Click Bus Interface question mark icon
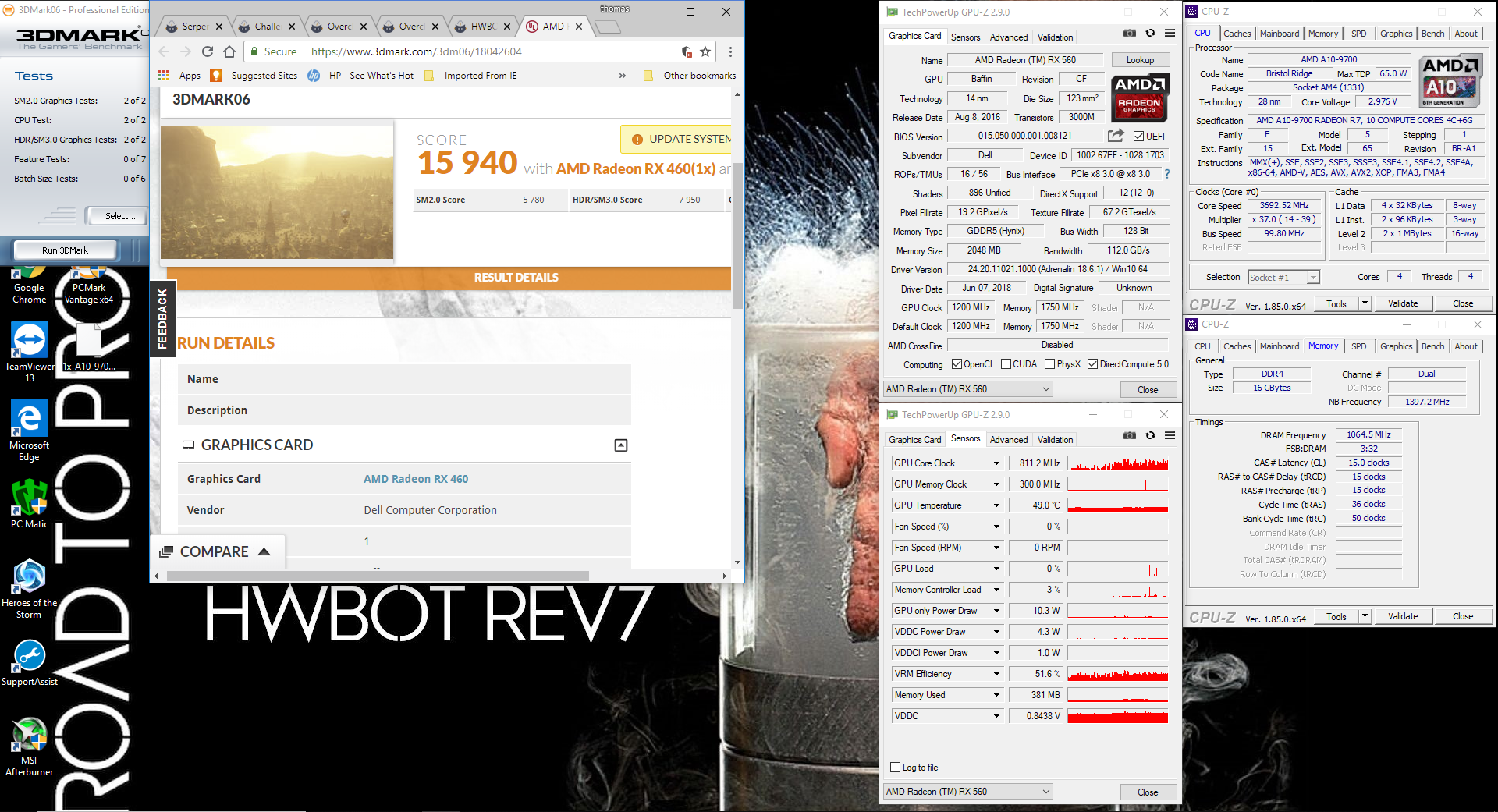This screenshot has width=1498, height=812. click(x=1167, y=174)
